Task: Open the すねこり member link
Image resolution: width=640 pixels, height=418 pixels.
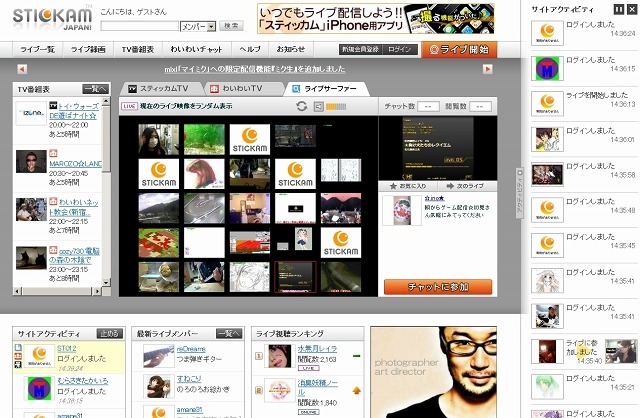Action: pyautogui.click(x=189, y=378)
